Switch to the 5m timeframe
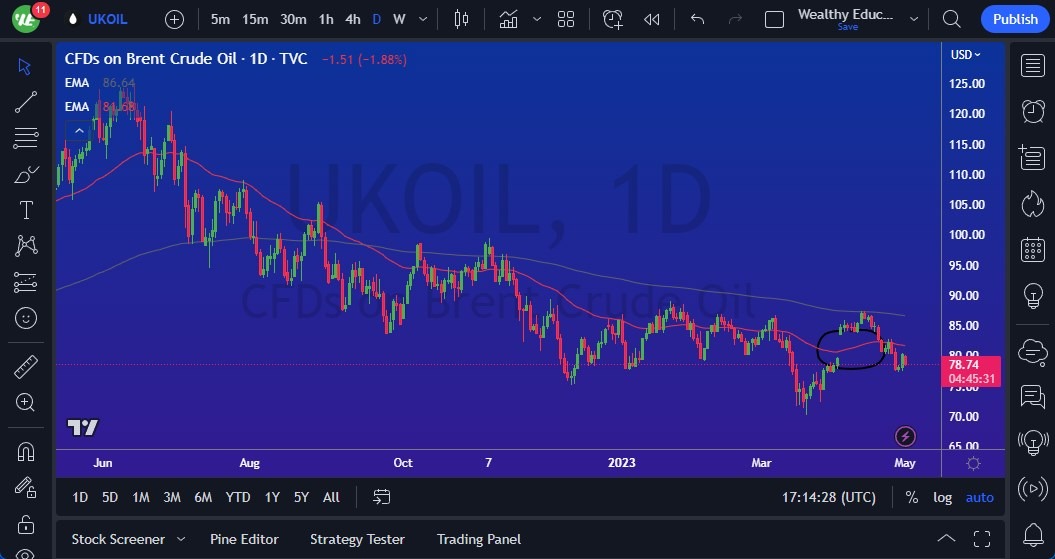 [220, 20]
